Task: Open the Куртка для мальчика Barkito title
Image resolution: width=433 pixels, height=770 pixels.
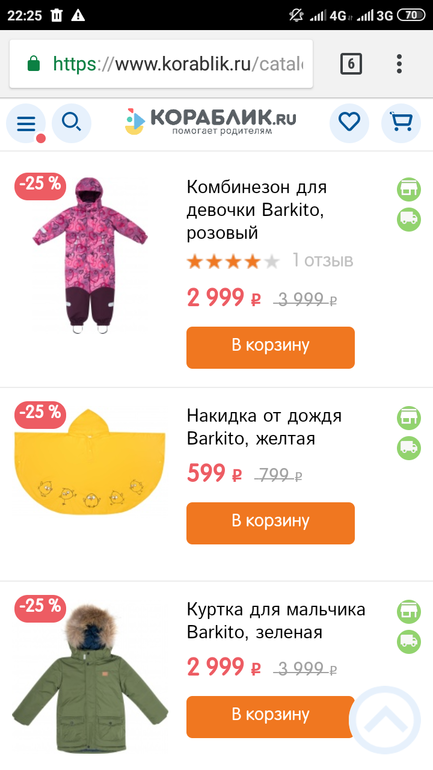Action: point(276,621)
